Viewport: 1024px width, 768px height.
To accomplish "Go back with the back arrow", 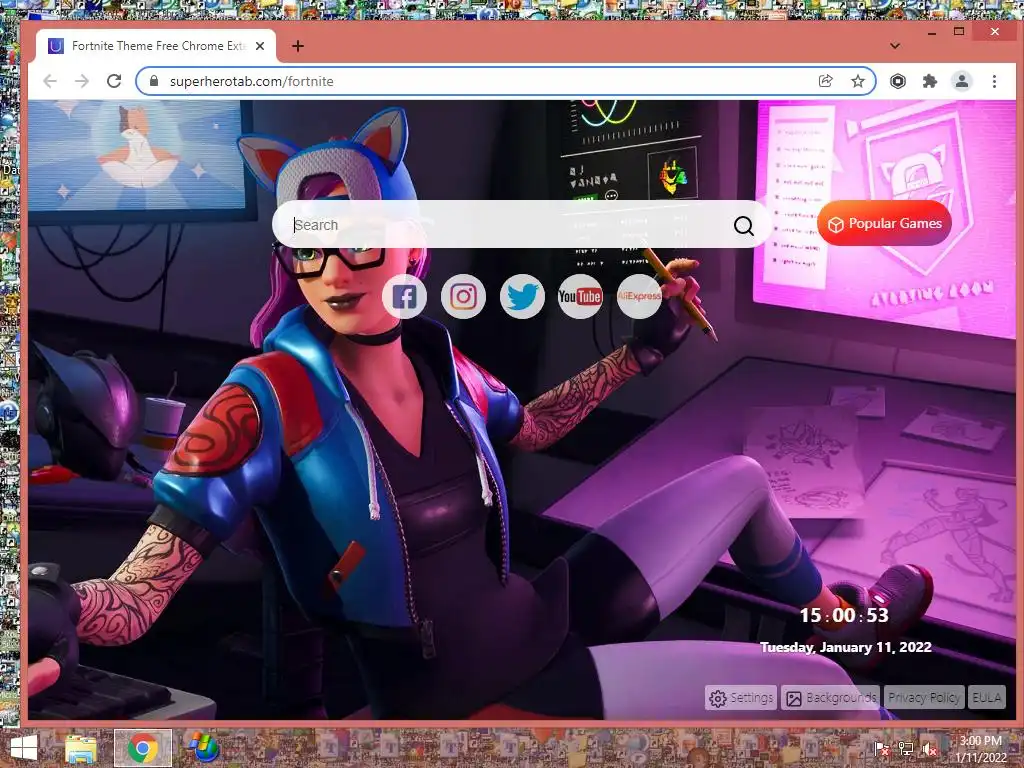I will pyautogui.click(x=50, y=81).
